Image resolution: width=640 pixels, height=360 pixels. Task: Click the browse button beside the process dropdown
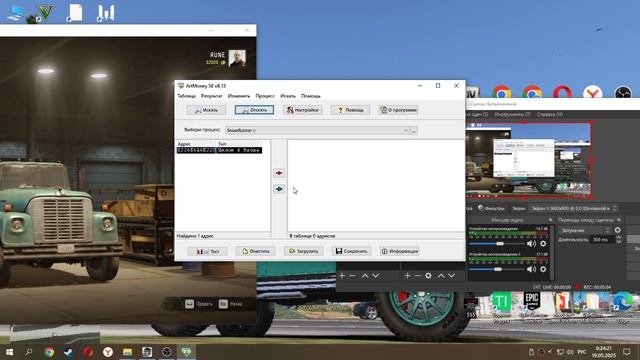pyautogui.click(x=414, y=131)
